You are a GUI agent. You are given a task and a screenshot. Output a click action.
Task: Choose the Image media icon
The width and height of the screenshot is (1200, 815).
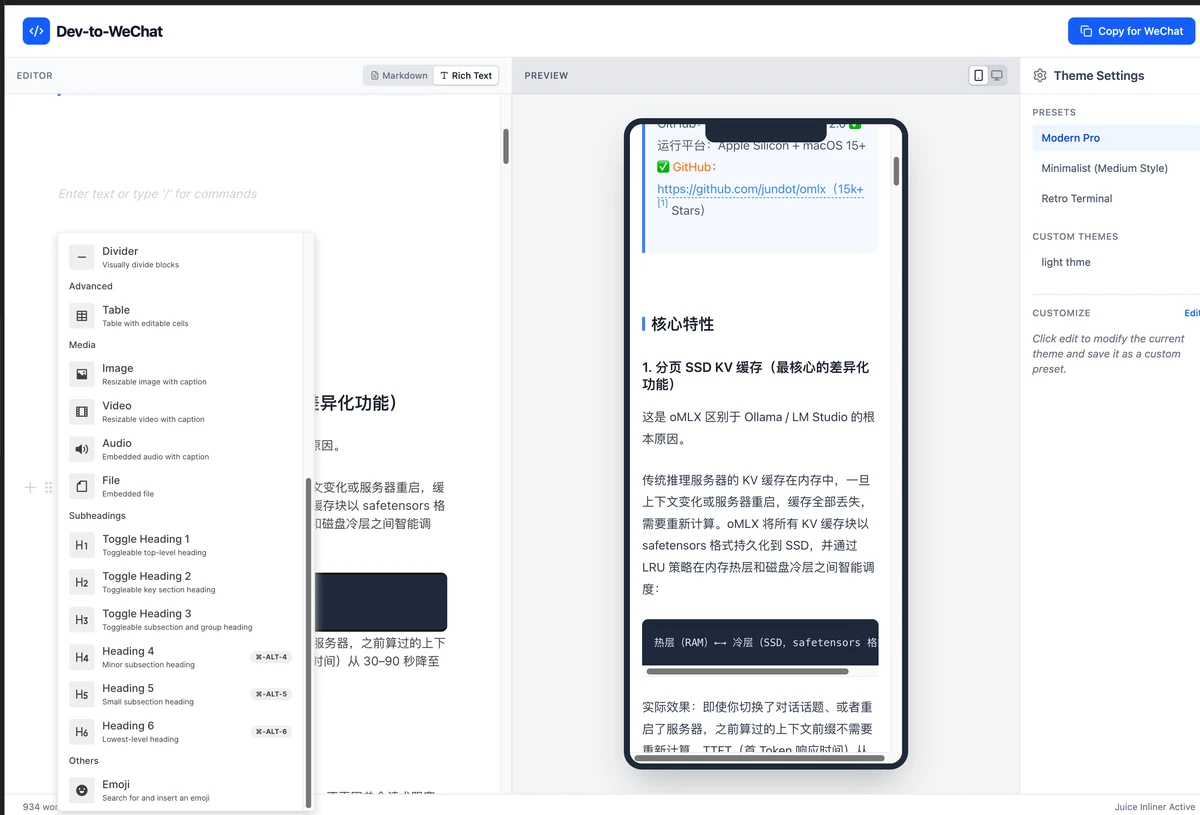click(x=82, y=374)
